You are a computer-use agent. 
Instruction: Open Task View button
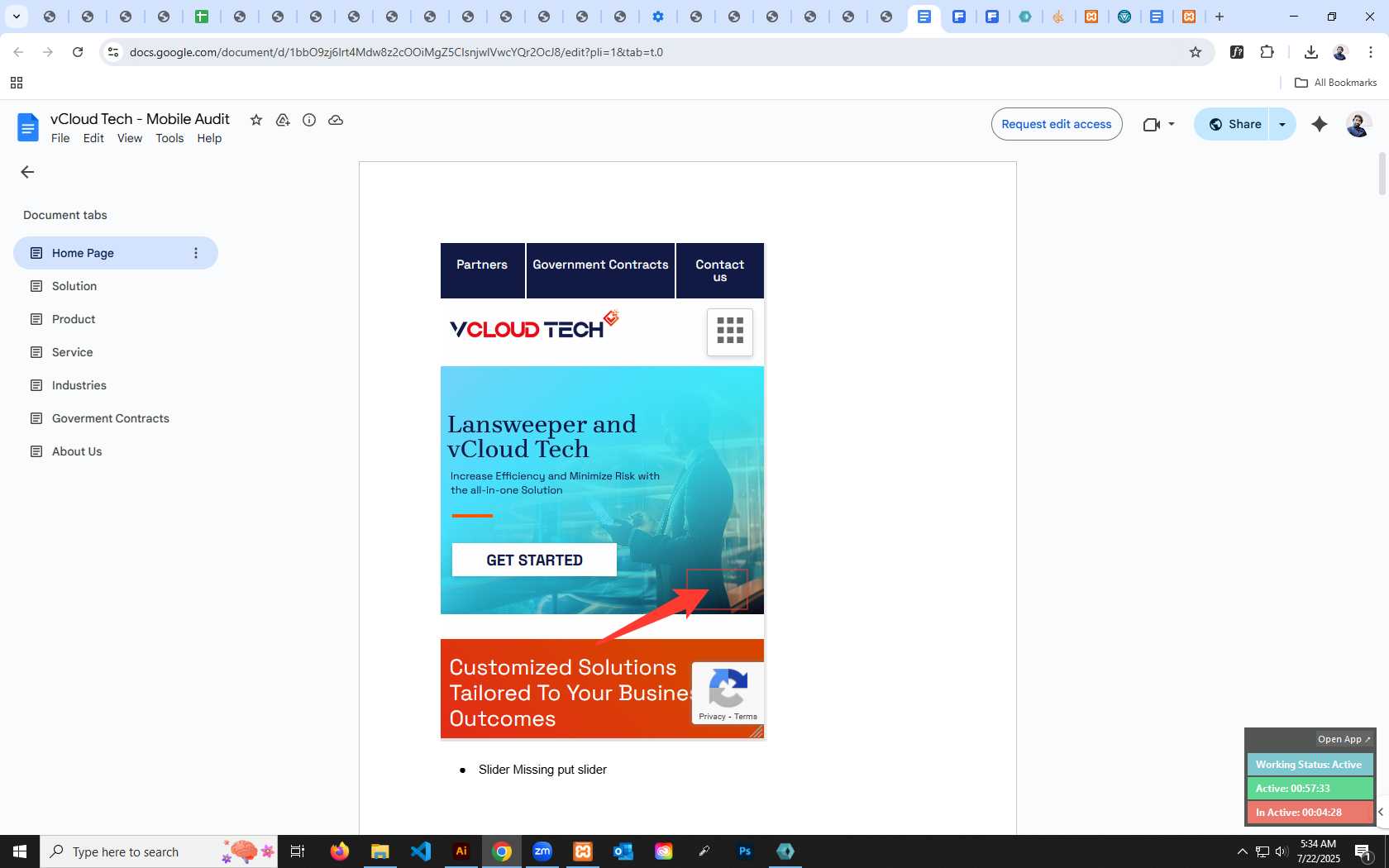(298, 851)
